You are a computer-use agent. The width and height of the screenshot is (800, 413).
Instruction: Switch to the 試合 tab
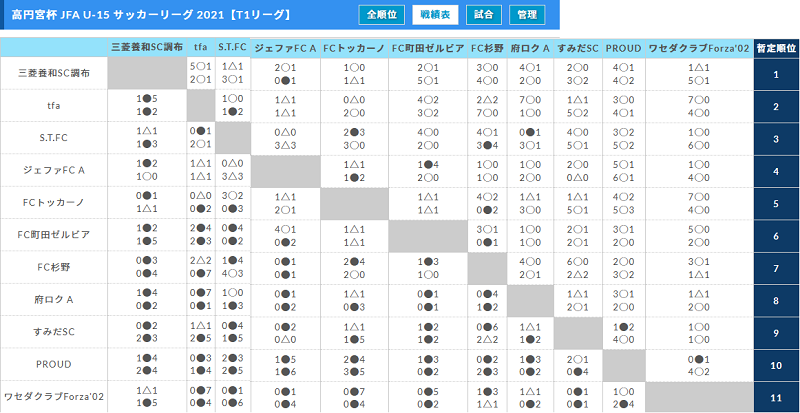[x=483, y=15]
